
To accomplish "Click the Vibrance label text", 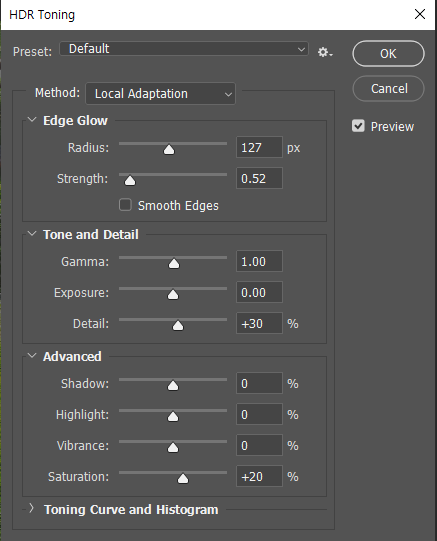I will (x=83, y=446).
